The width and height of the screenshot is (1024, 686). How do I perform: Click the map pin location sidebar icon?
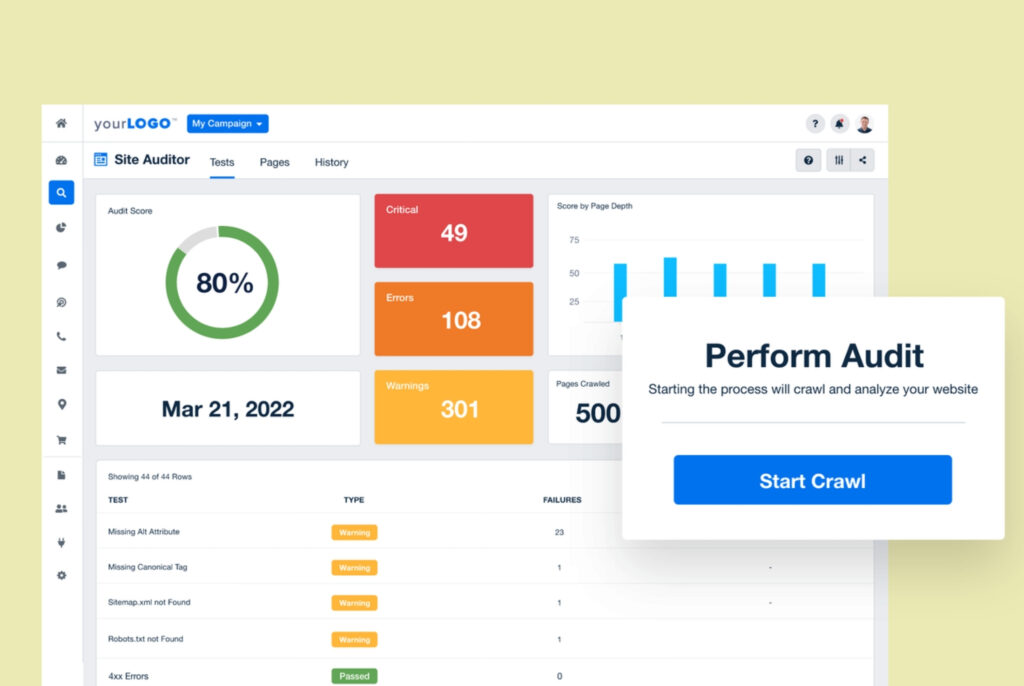[x=61, y=405]
